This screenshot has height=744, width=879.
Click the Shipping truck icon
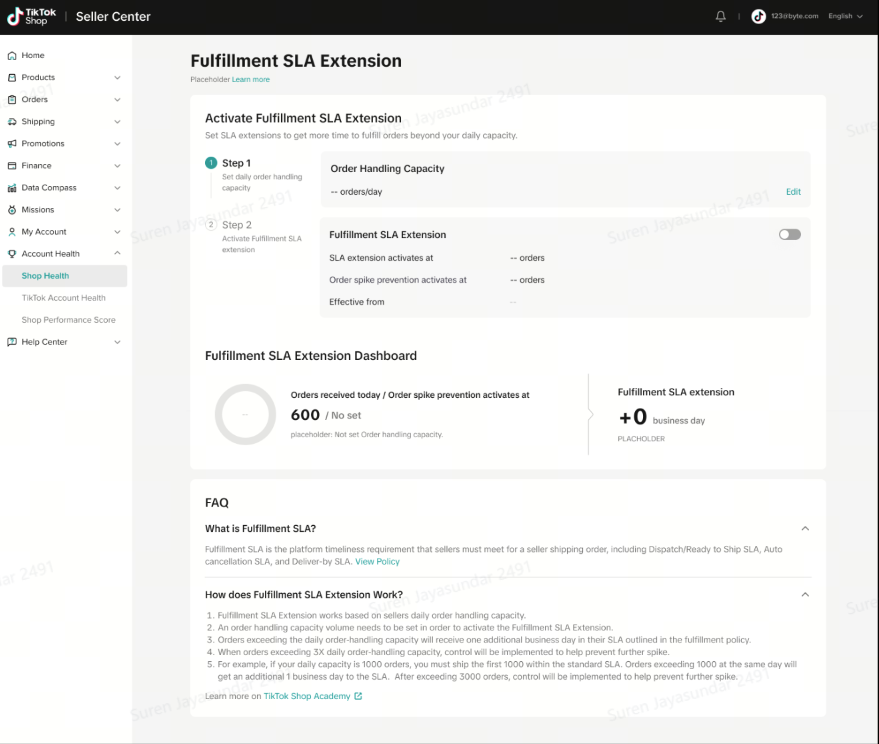tap(12, 122)
